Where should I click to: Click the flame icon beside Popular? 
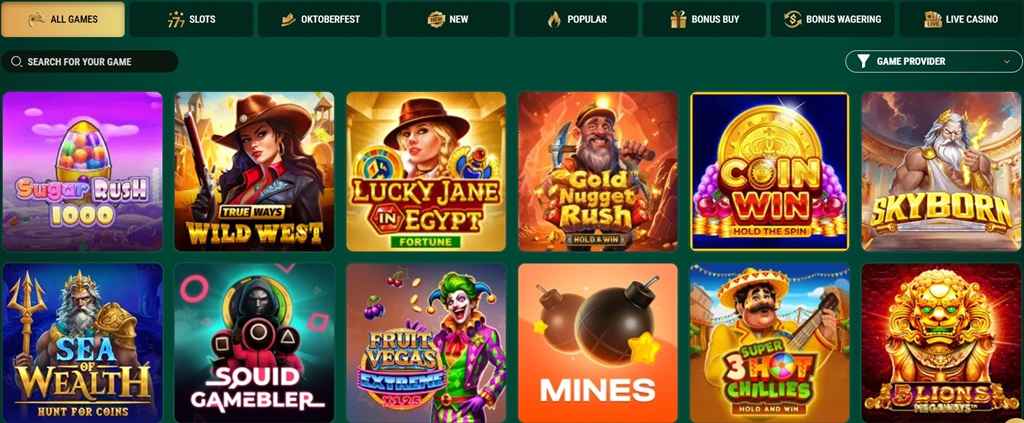coord(554,20)
